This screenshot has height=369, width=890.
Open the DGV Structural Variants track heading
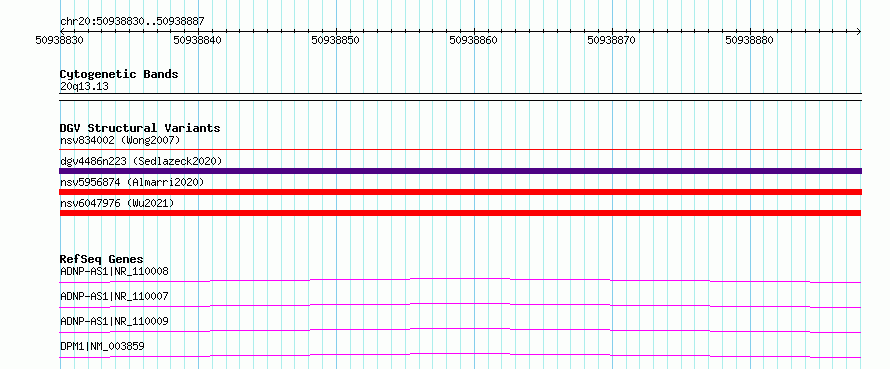140,128
